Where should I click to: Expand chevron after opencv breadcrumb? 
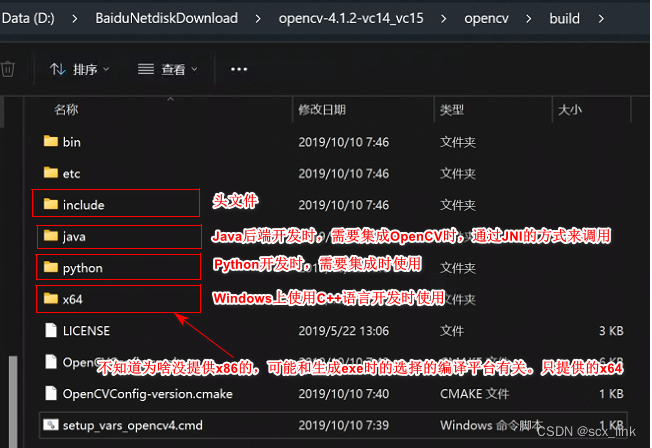(x=529, y=19)
